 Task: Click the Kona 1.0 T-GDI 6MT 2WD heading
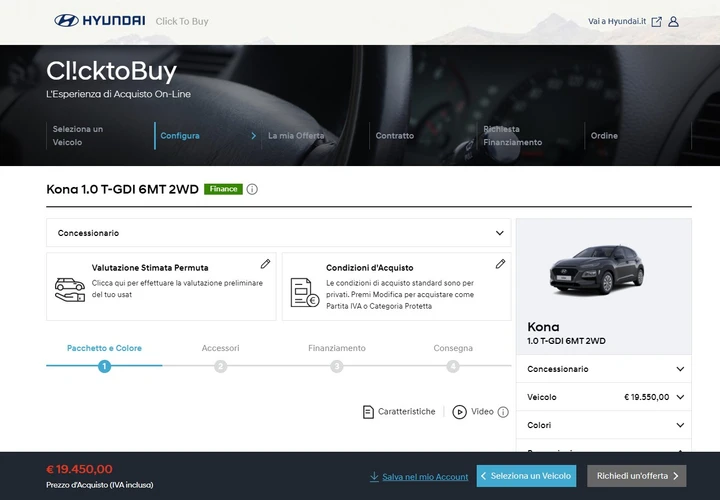[123, 189]
